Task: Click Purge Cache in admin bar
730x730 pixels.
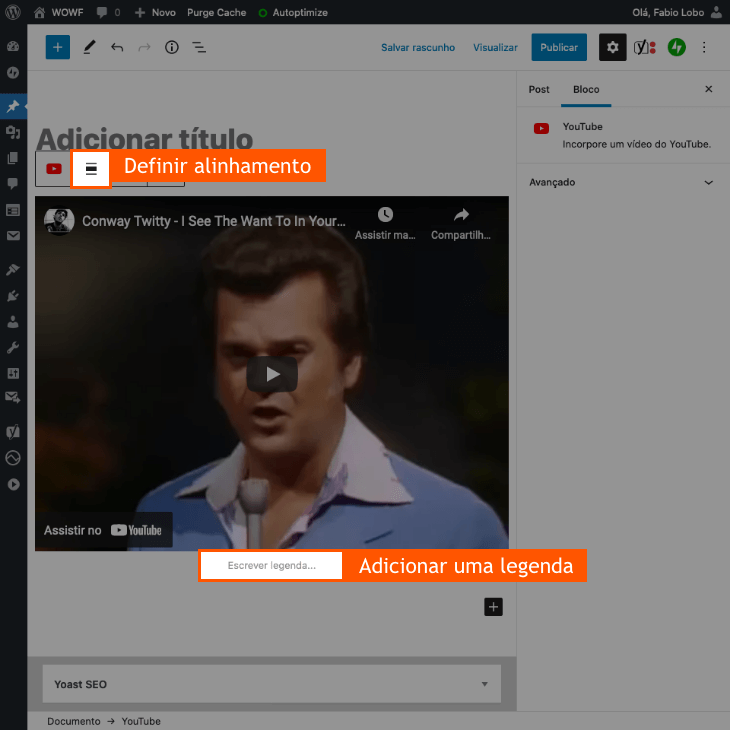Action: click(x=216, y=13)
